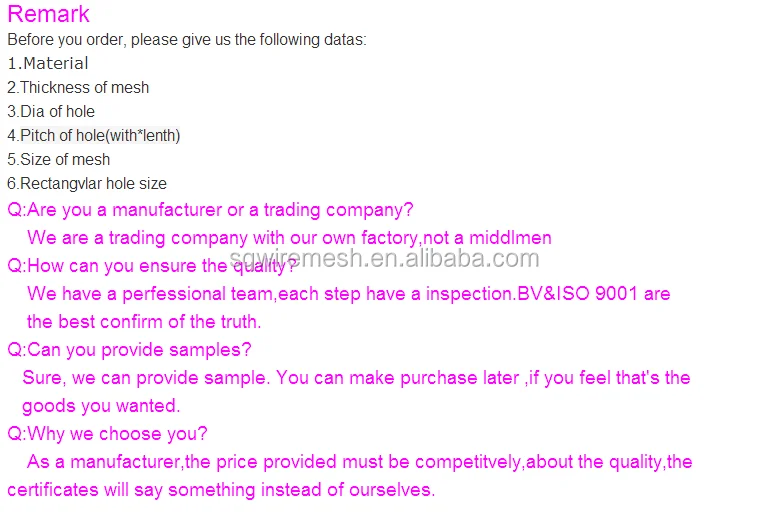Select the "2.Thickness of mesh" item

78,87
